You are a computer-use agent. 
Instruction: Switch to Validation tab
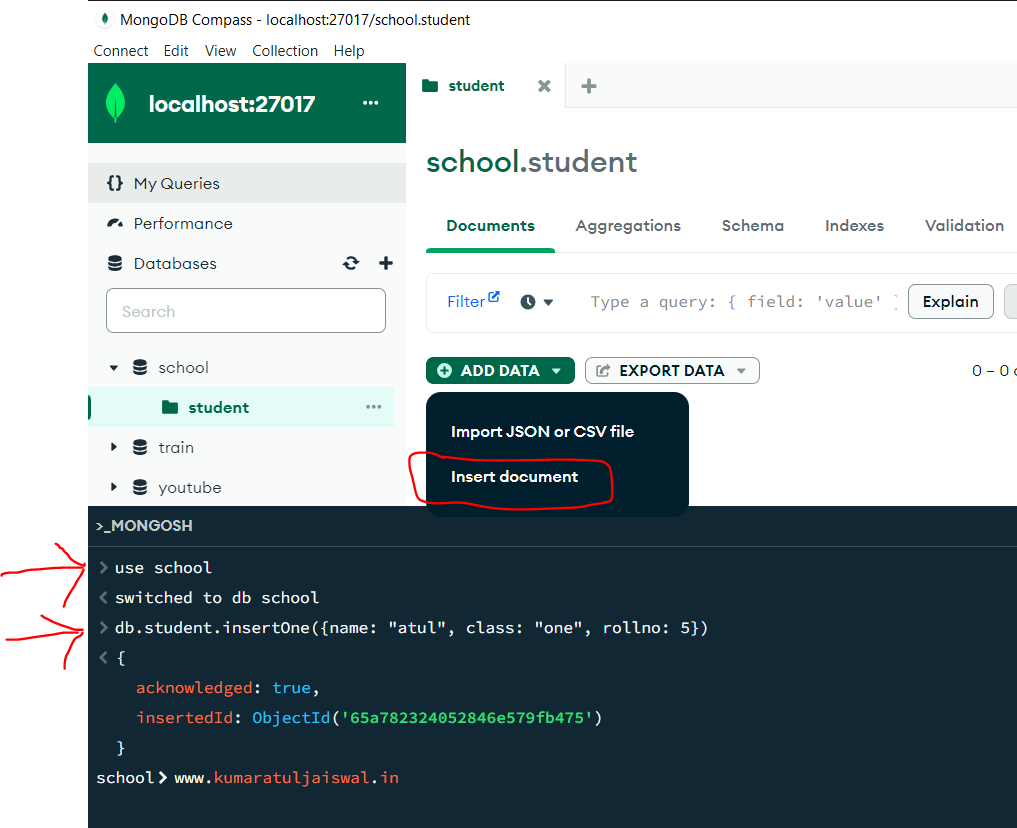click(964, 226)
